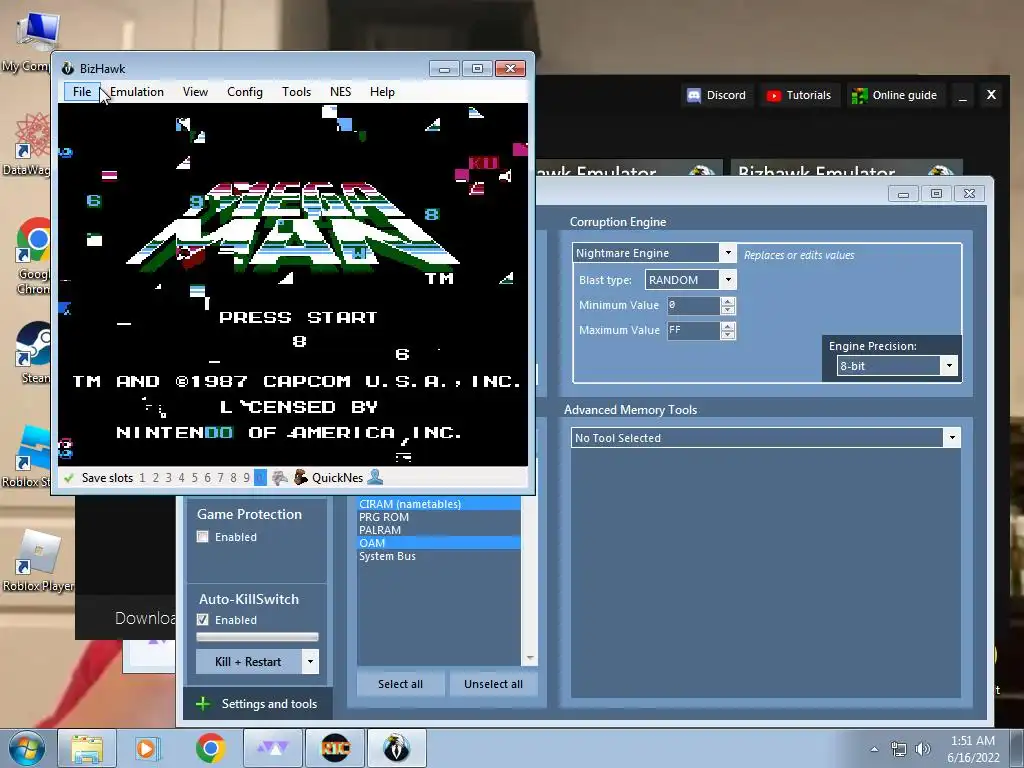Open Roblox Player desktop shortcut
1024x768 pixels.
pyautogui.click(x=38, y=560)
